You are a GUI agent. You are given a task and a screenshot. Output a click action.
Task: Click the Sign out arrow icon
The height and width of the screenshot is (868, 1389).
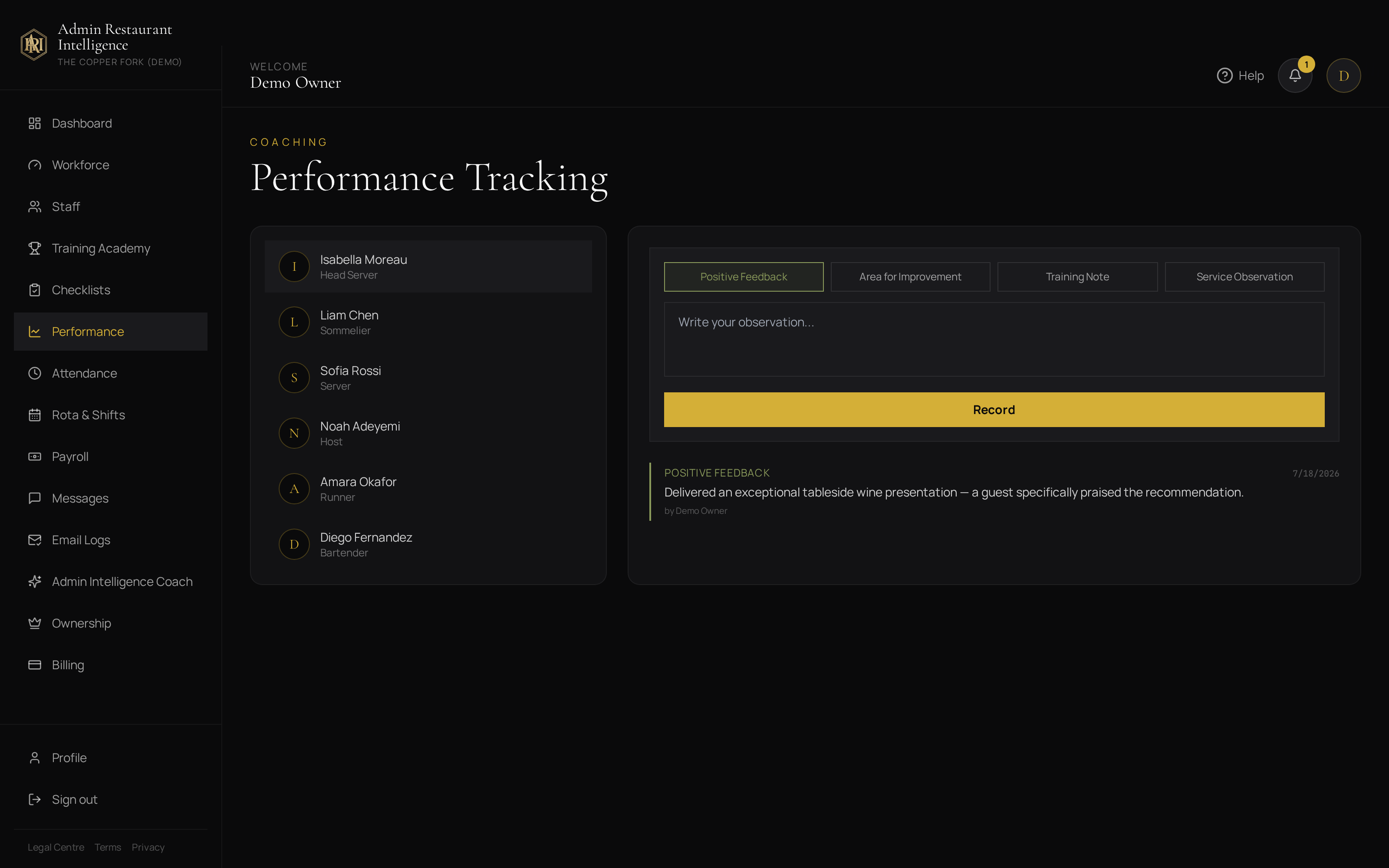point(34,800)
